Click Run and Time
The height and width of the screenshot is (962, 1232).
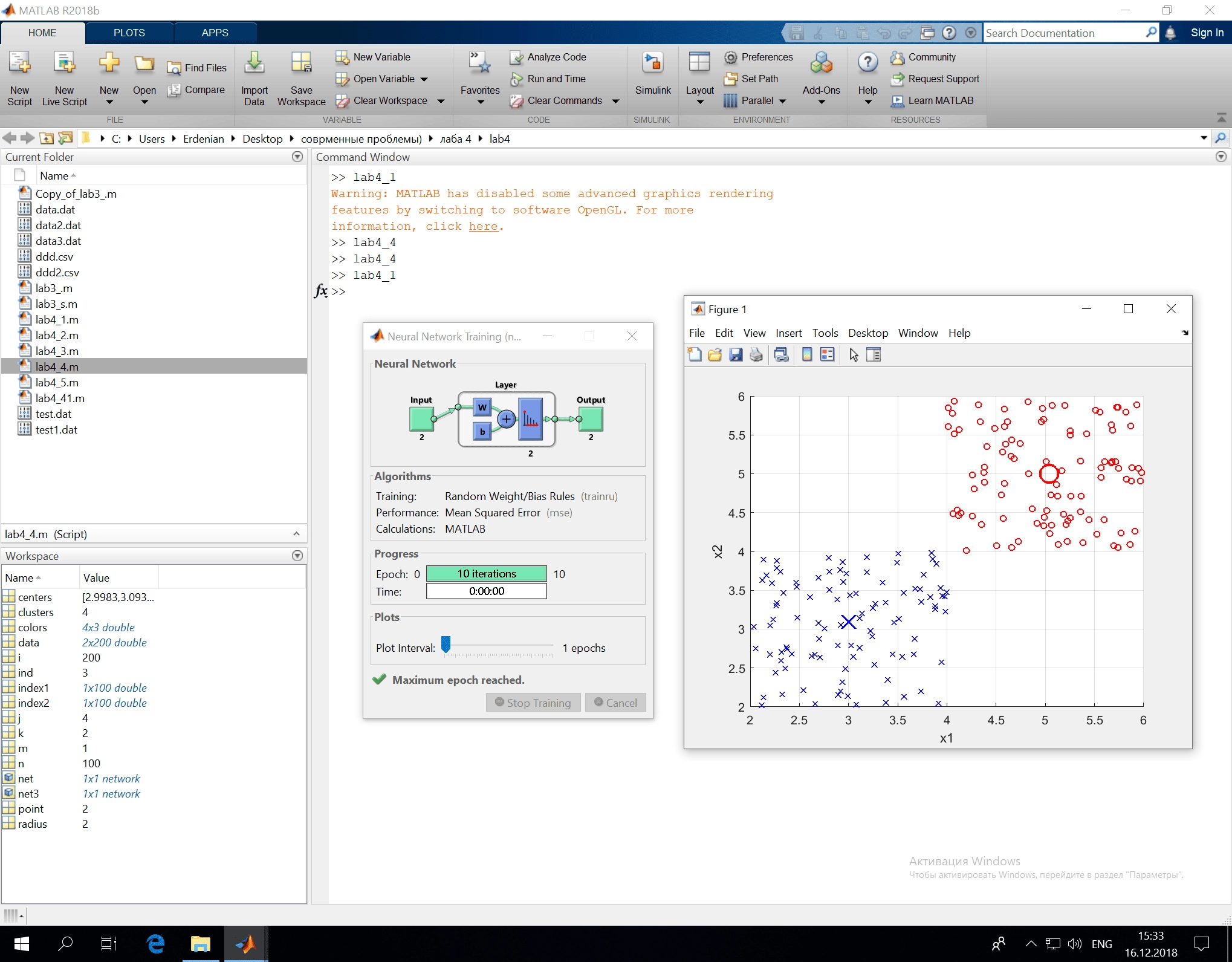tap(548, 79)
